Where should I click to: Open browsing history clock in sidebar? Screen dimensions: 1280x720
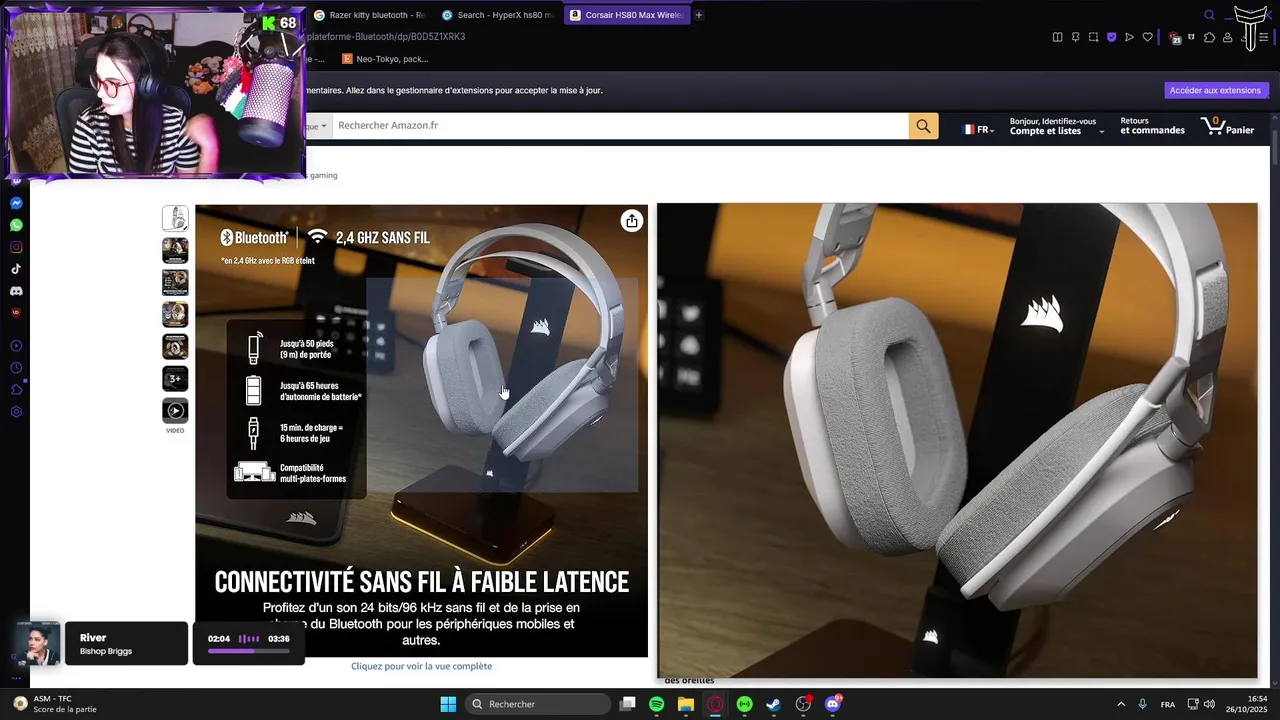tap(16, 368)
